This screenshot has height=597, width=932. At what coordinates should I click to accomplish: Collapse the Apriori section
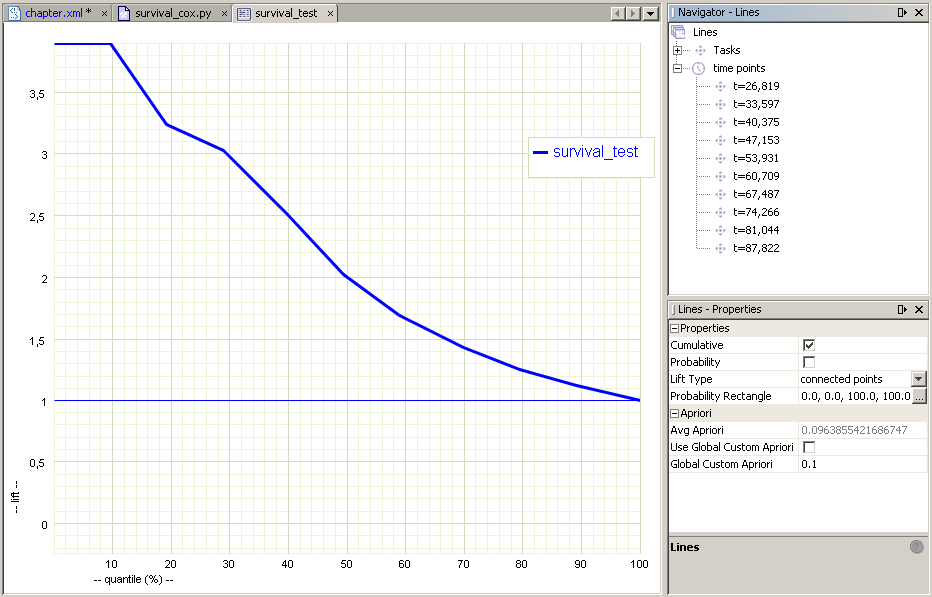675,413
